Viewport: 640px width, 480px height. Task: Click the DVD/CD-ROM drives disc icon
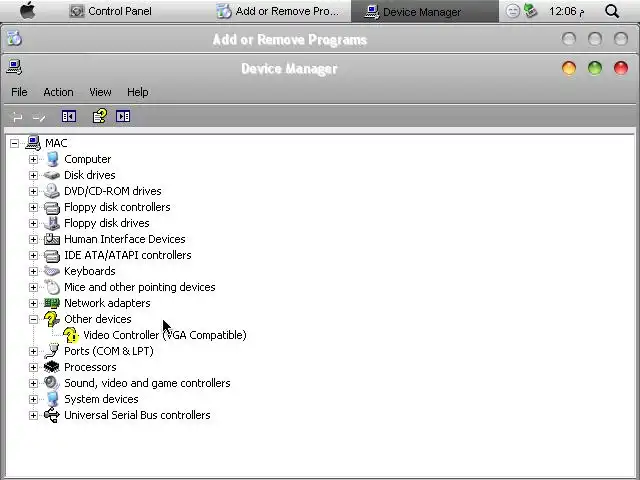click(52, 191)
